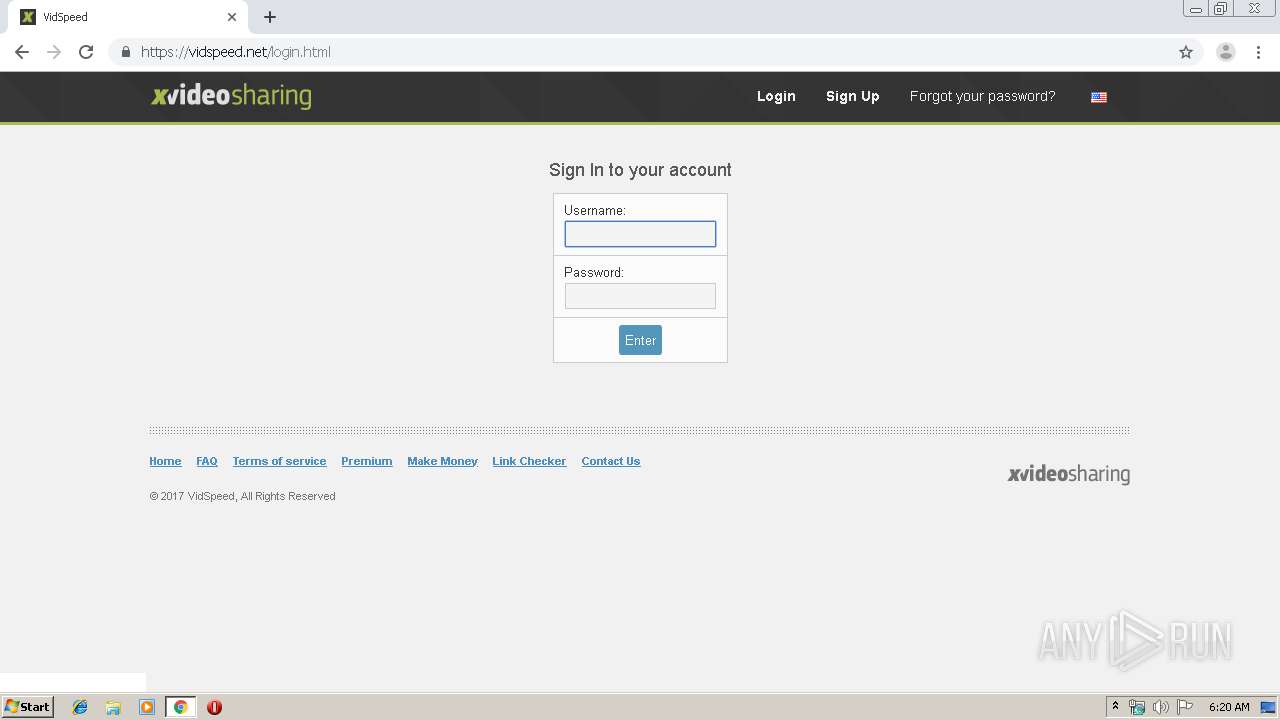Click the red Opera taskbar icon
1280x720 pixels.
point(214,707)
